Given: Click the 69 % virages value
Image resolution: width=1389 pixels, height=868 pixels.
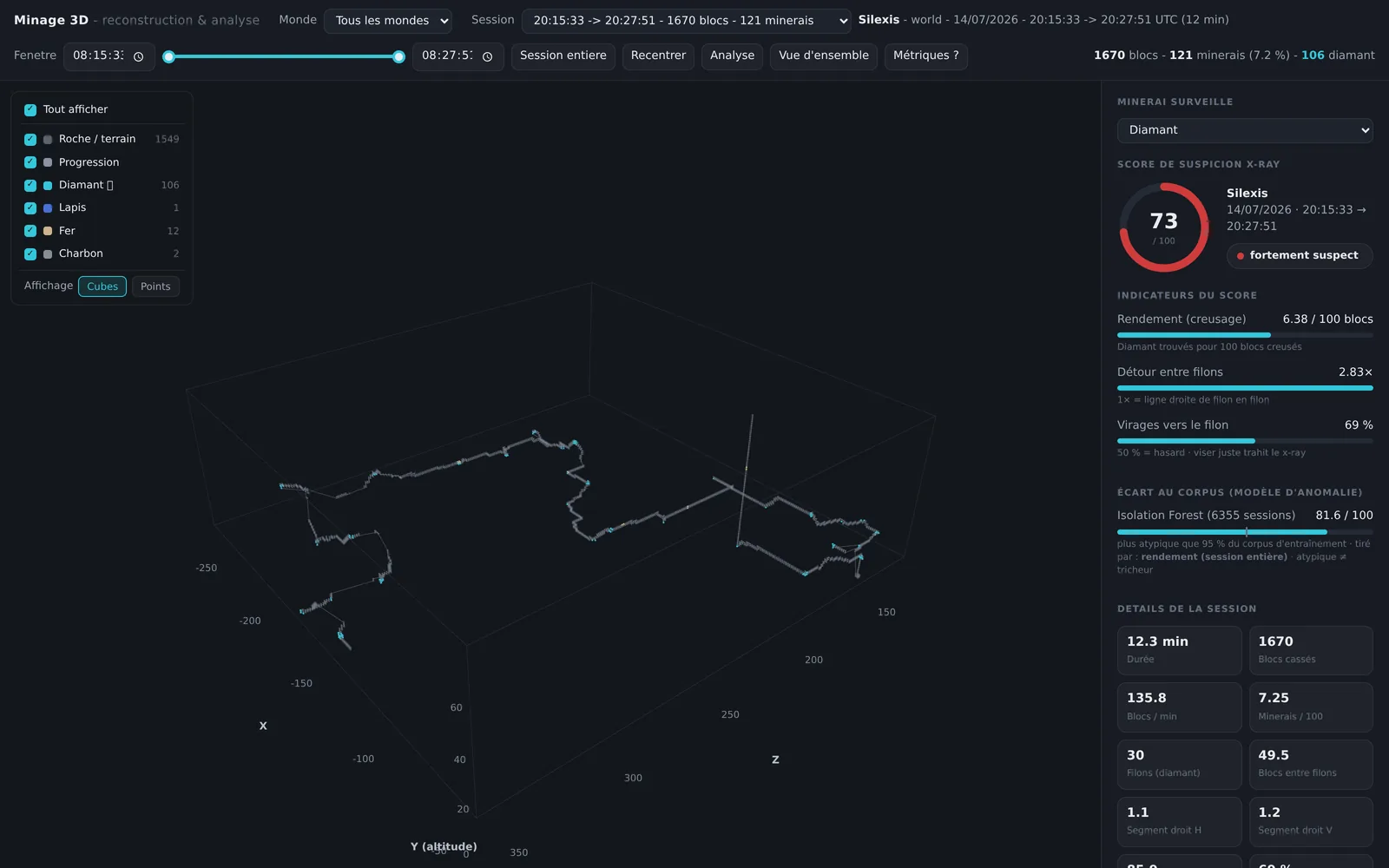Looking at the screenshot, I should click(1359, 425).
